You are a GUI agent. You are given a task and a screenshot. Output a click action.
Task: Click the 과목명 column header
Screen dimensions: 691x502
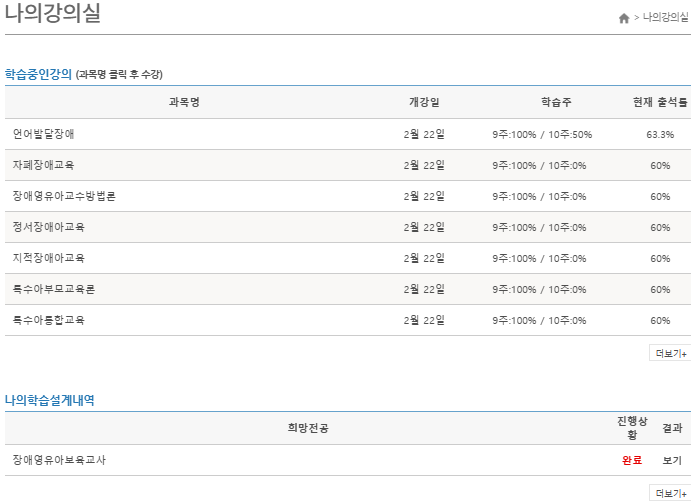pyautogui.click(x=185, y=102)
